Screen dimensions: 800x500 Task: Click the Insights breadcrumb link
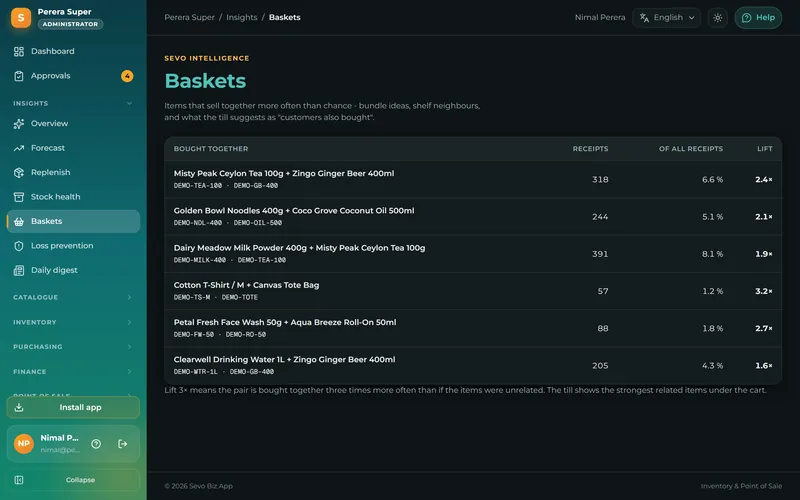241,17
